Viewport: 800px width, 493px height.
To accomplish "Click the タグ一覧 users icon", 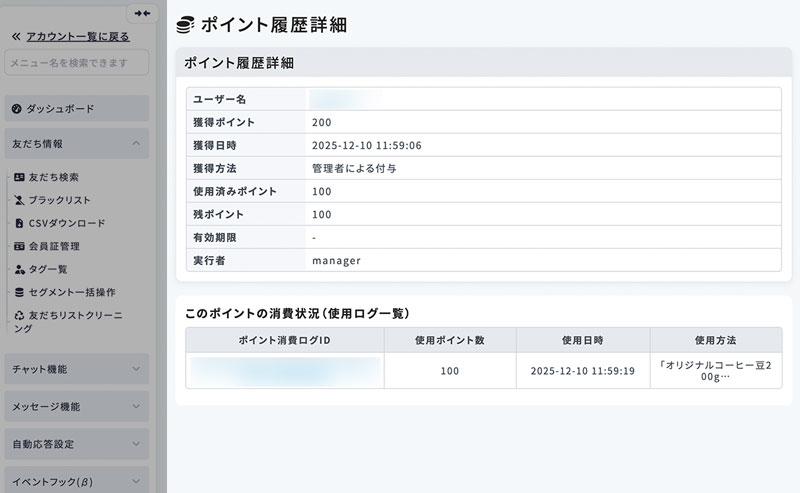I will [19, 269].
